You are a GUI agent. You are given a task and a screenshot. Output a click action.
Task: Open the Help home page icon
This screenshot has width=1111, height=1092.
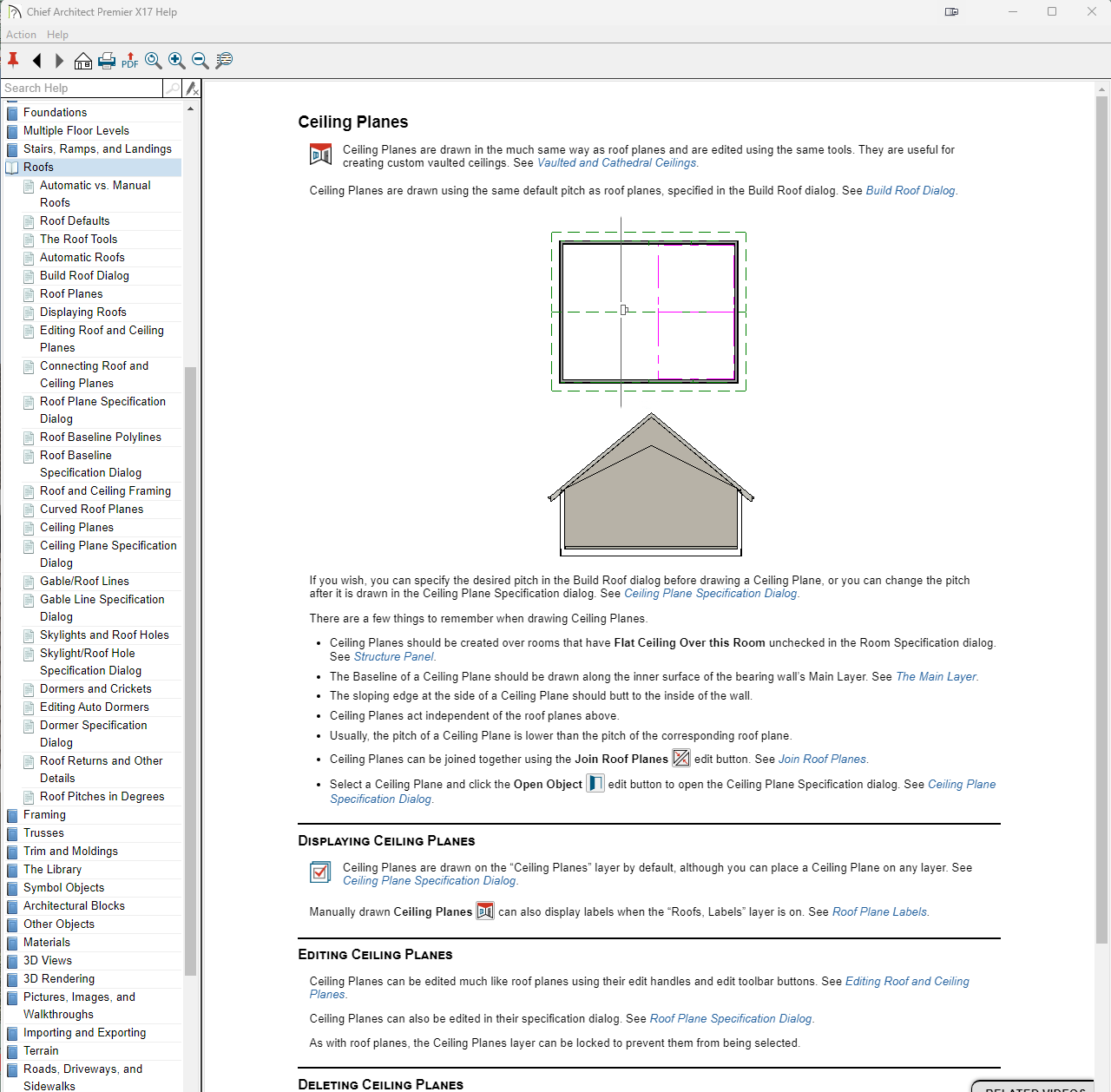[83, 60]
